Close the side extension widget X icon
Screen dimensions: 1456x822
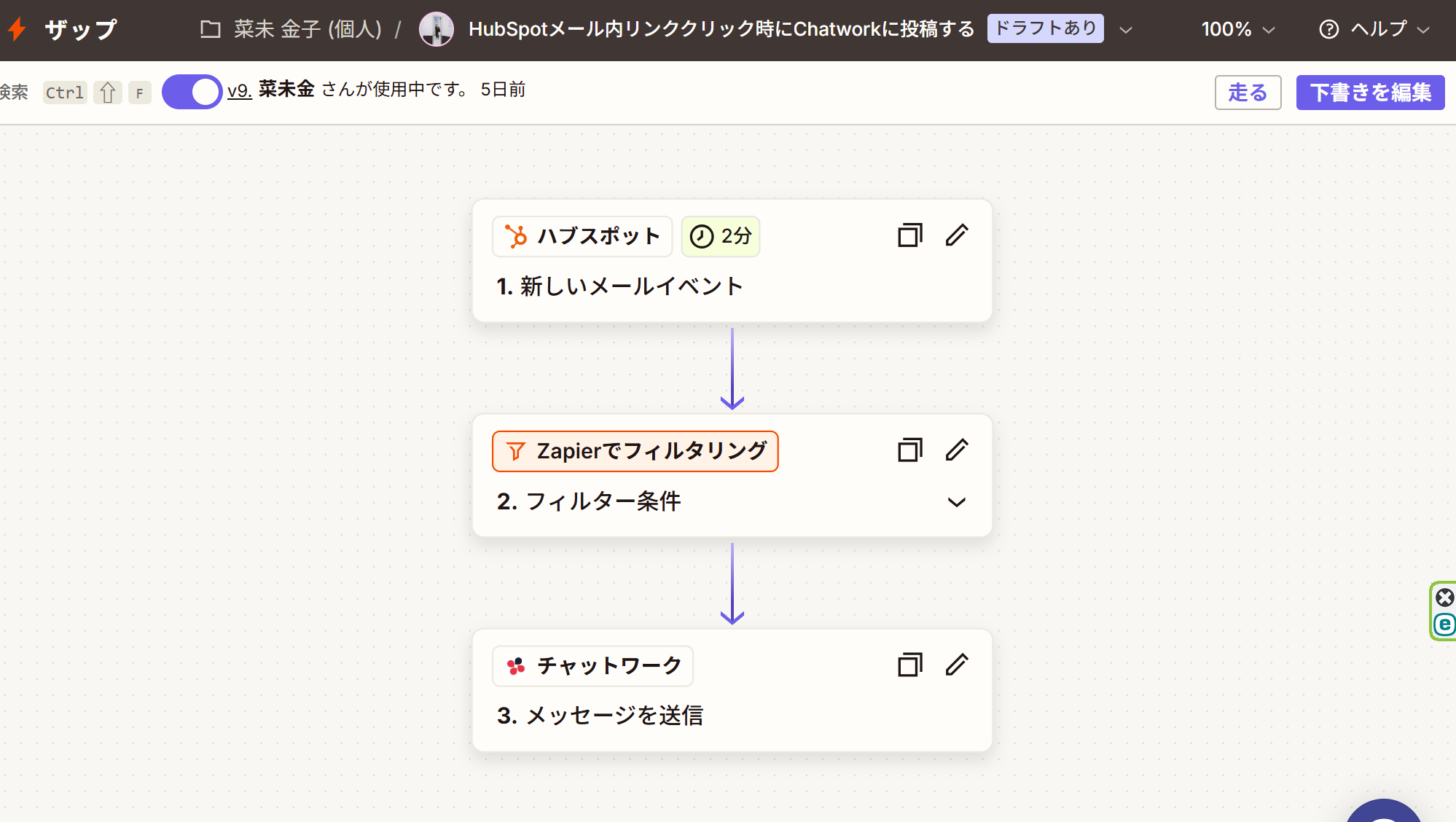click(x=1444, y=598)
